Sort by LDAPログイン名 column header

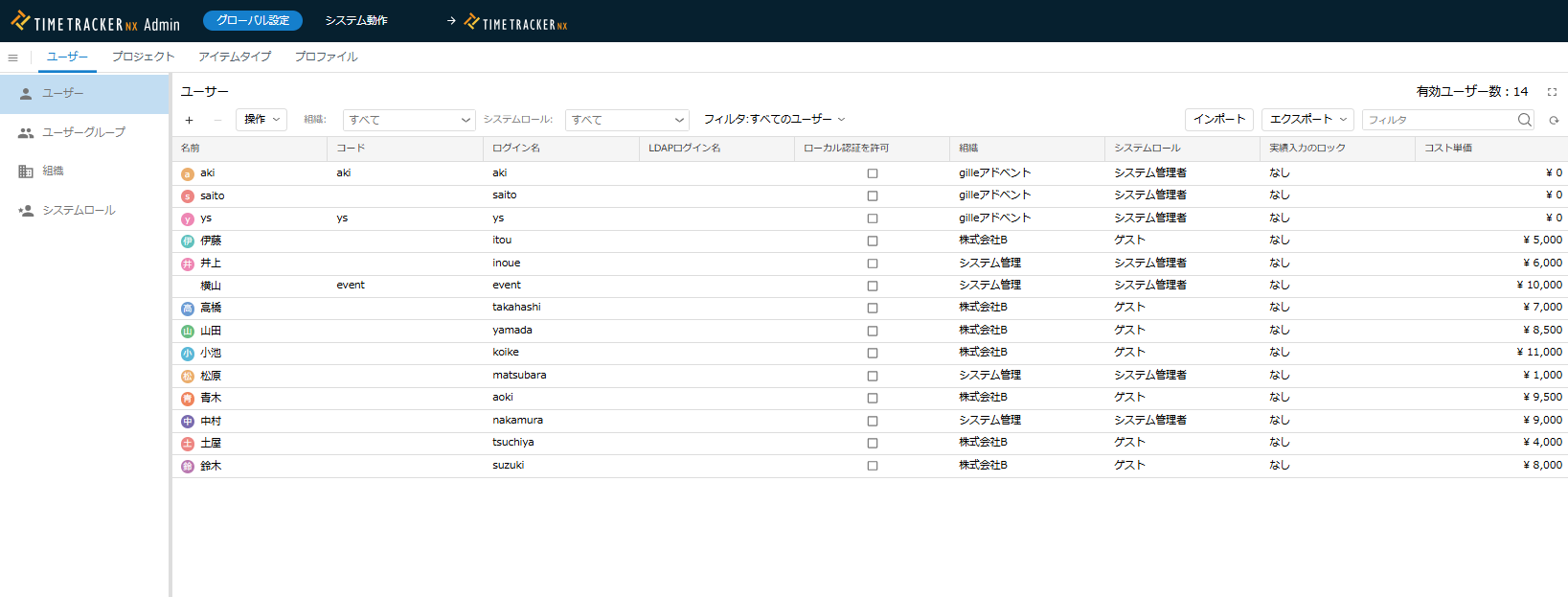tap(716, 149)
